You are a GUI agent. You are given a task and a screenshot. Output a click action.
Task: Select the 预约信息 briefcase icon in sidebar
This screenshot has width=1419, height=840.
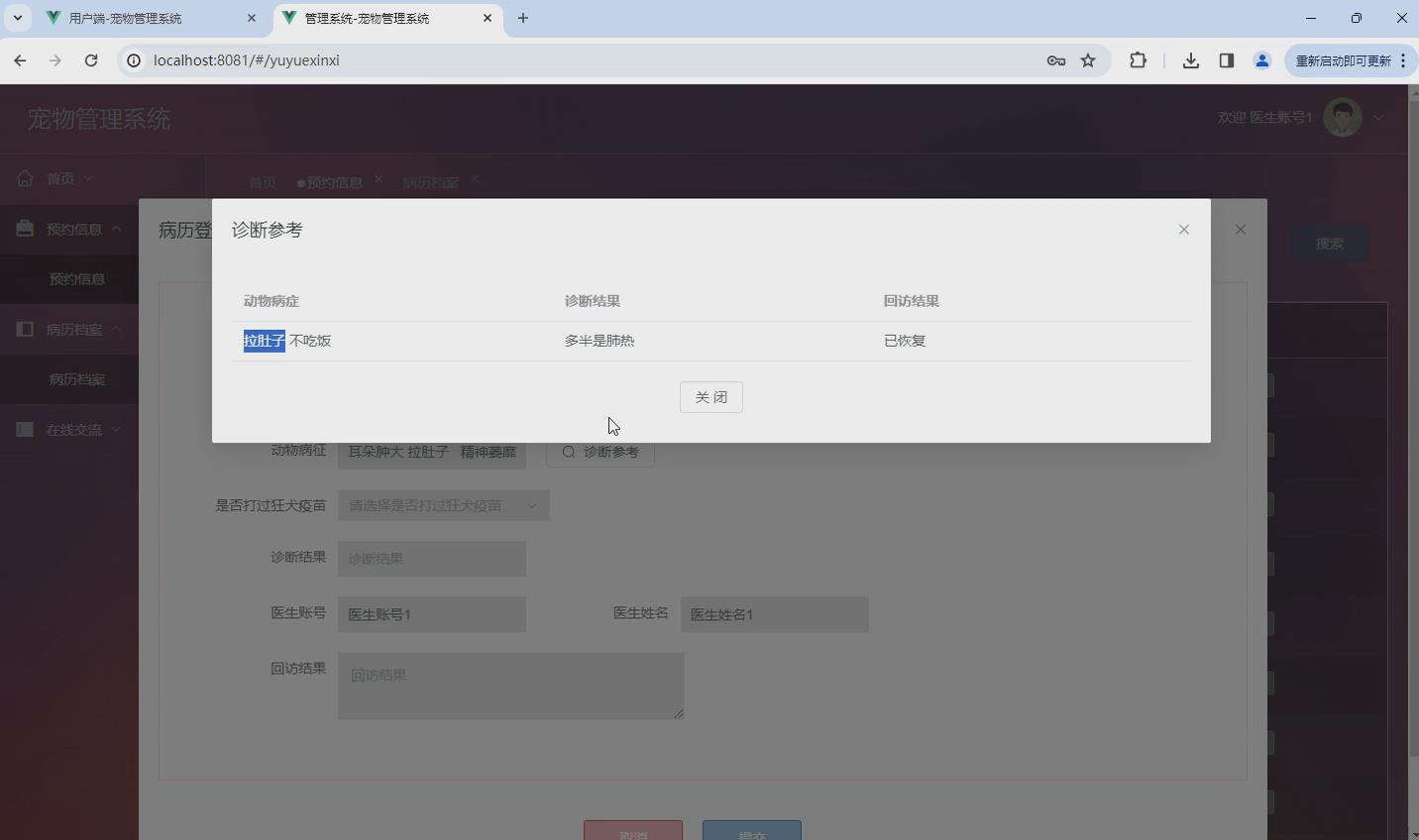(x=24, y=229)
